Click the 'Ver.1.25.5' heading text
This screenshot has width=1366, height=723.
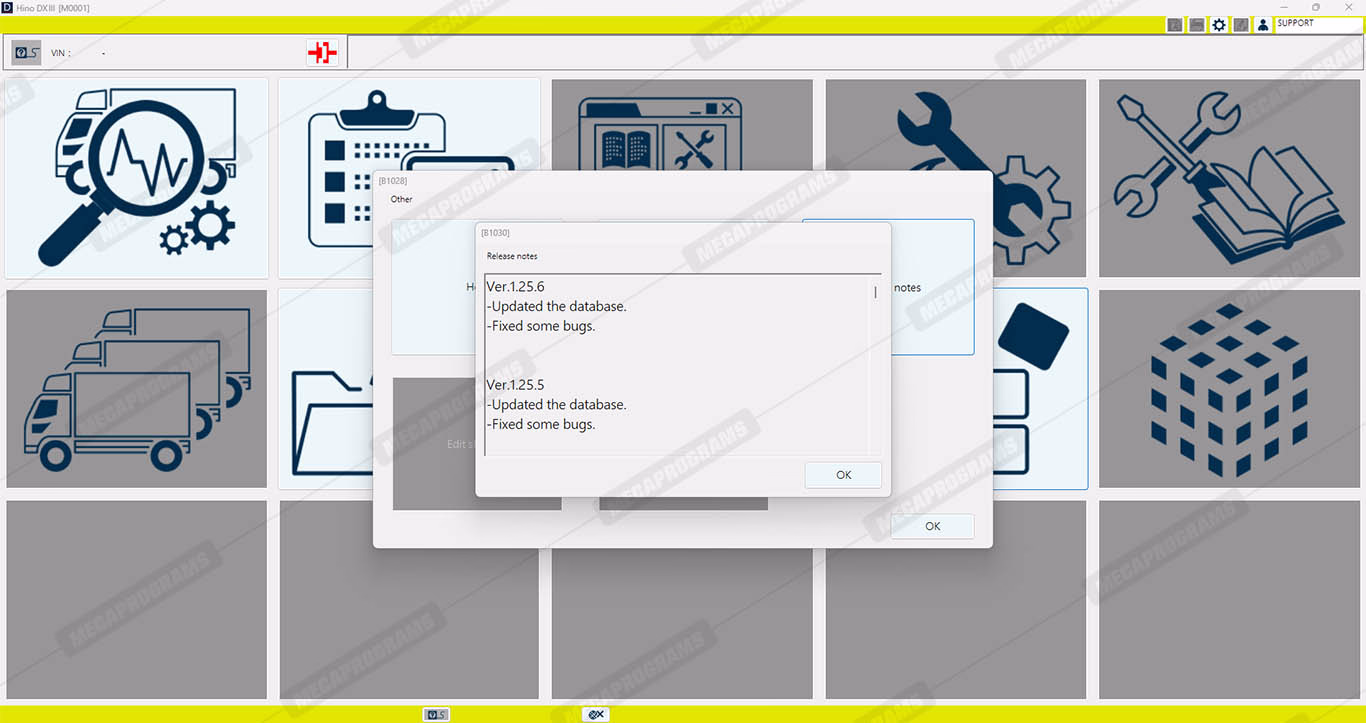(516, 385)
